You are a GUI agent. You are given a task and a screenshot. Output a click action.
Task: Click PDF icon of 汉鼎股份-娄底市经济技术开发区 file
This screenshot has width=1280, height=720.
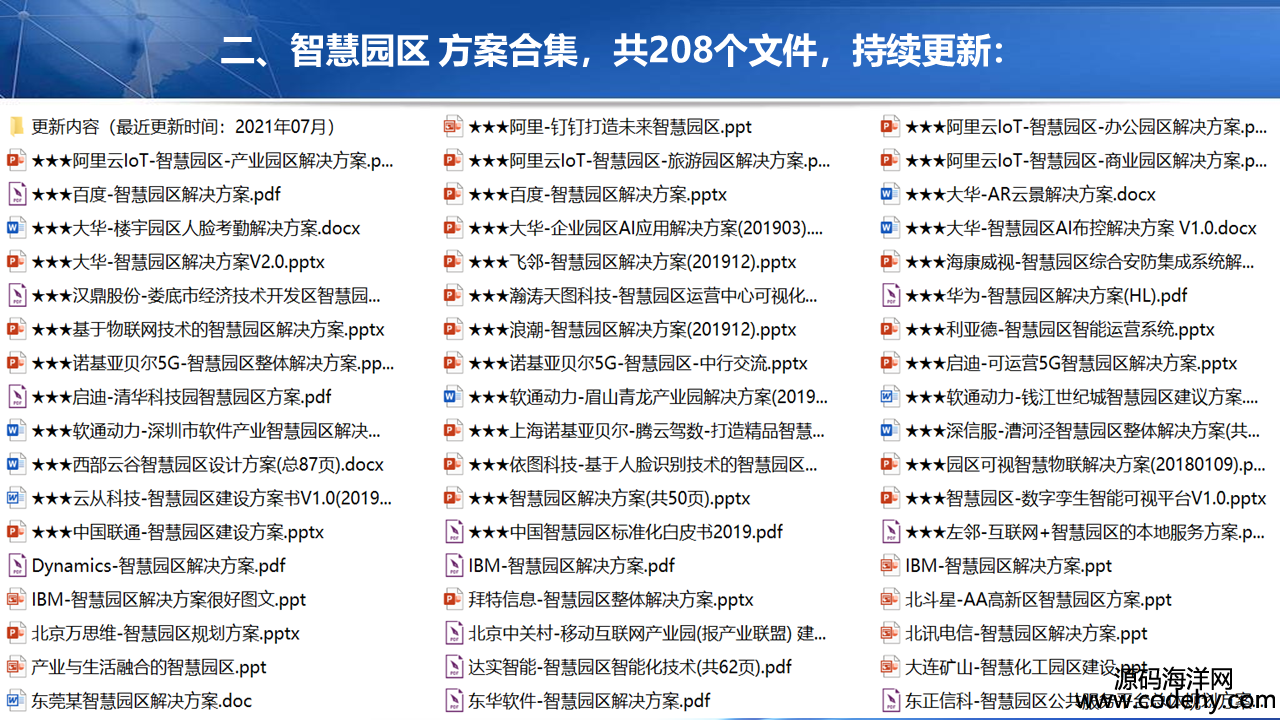(16, 295)
